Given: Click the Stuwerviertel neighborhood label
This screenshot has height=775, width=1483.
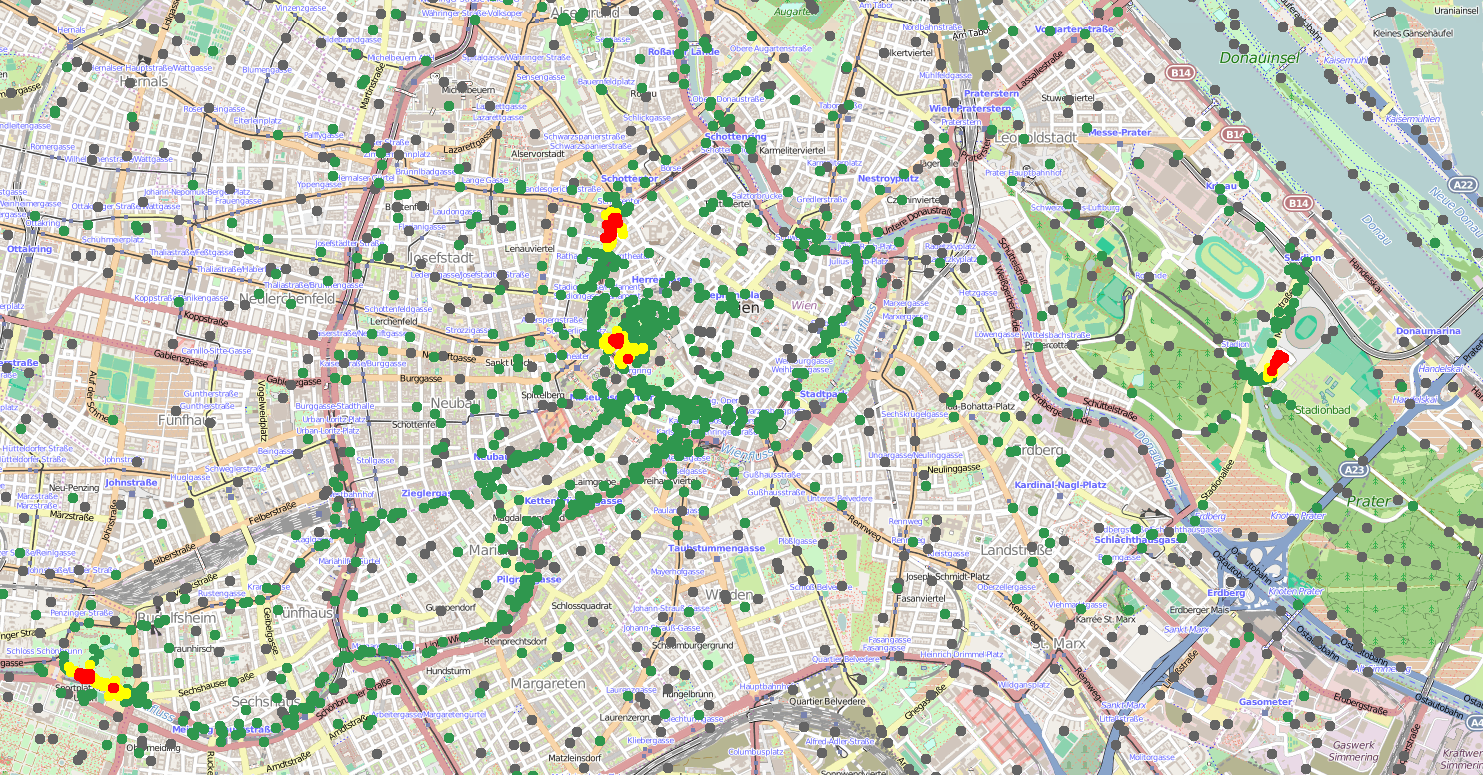Looking at the screenshot, I should click(x=1067, y=98).
